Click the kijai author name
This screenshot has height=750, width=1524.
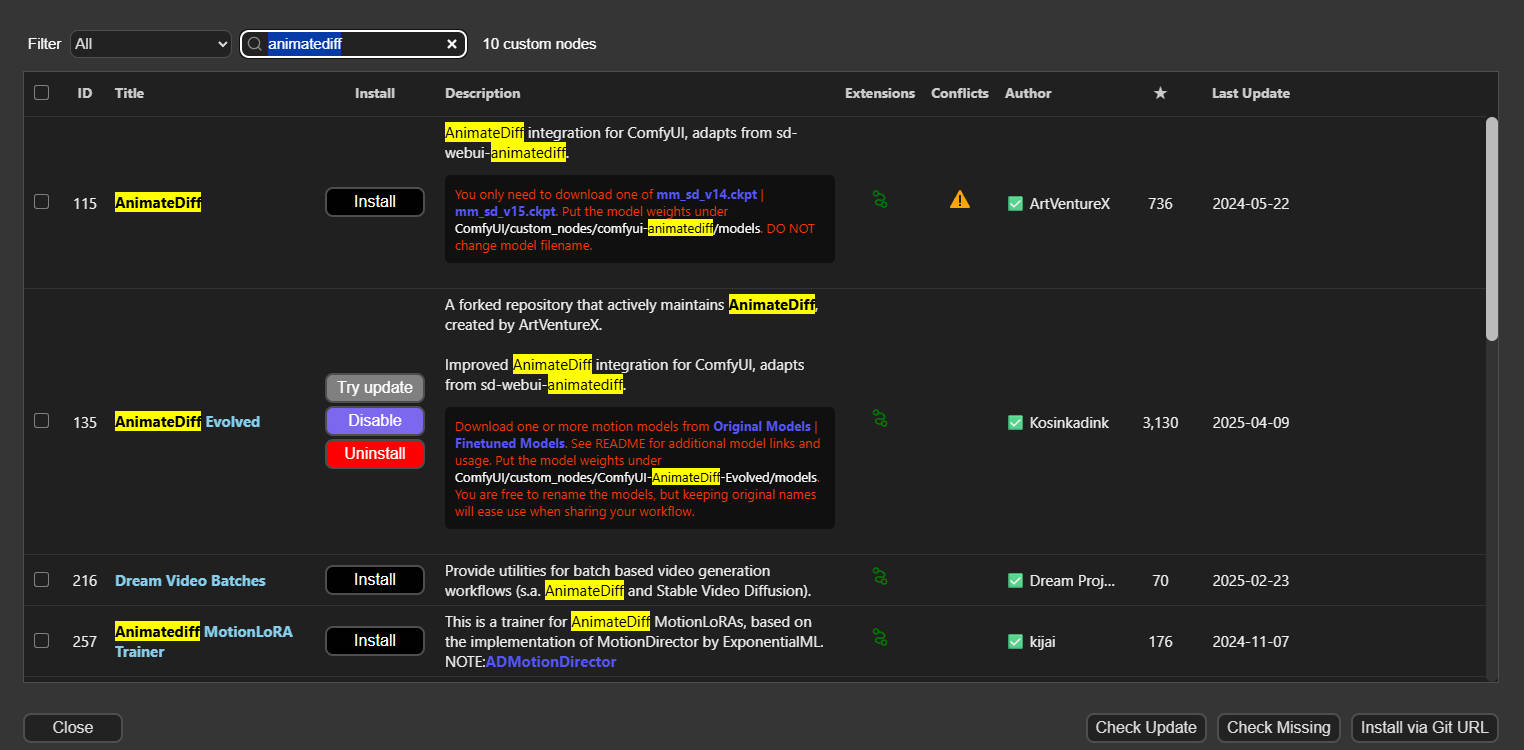(1043, 641)
